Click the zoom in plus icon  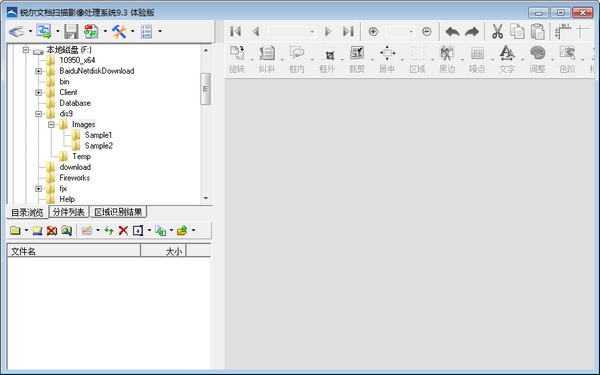[x=373, y=31]
